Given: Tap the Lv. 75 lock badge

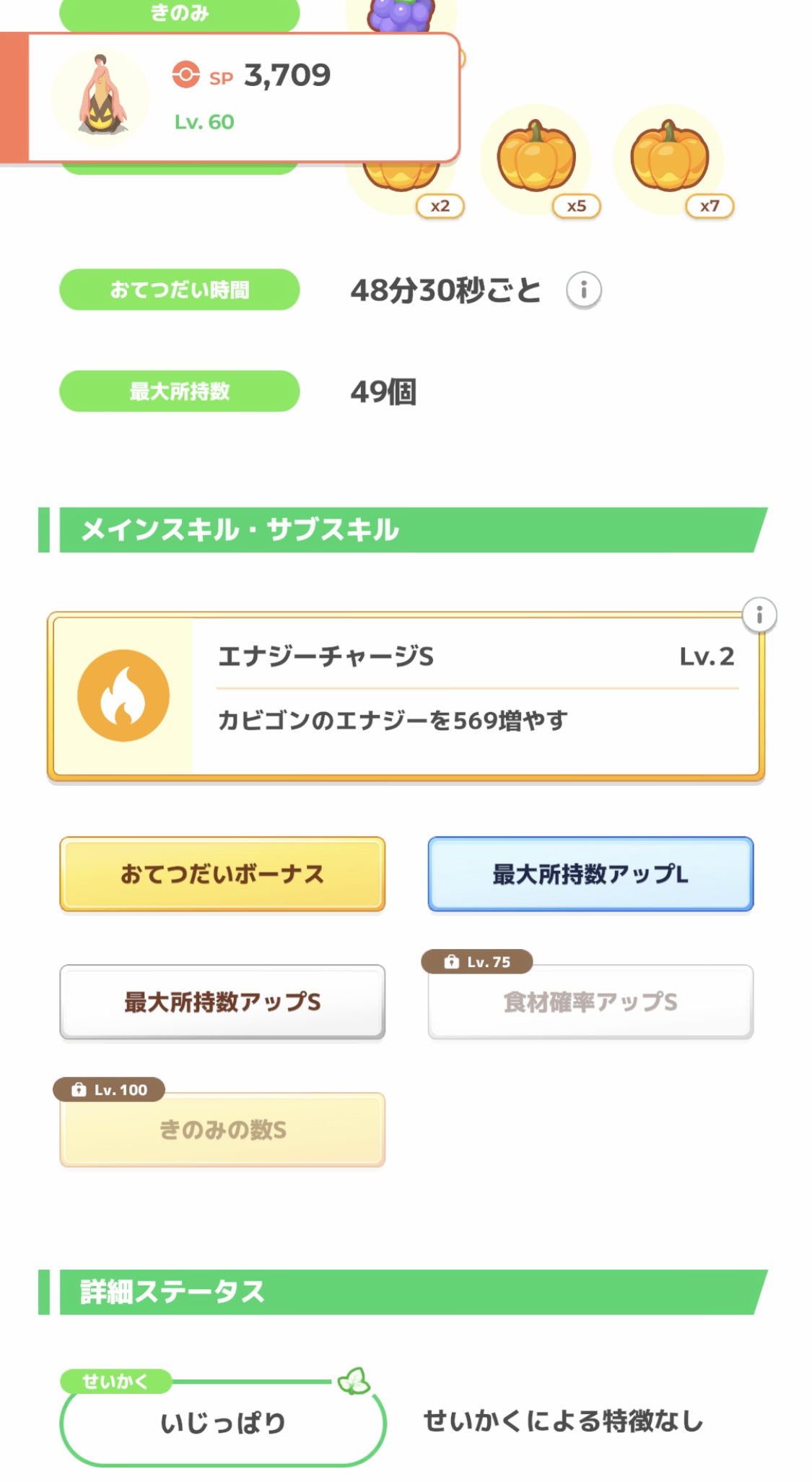Looking at the screenshot, I should pyautogui.click(x=478, y=962).
